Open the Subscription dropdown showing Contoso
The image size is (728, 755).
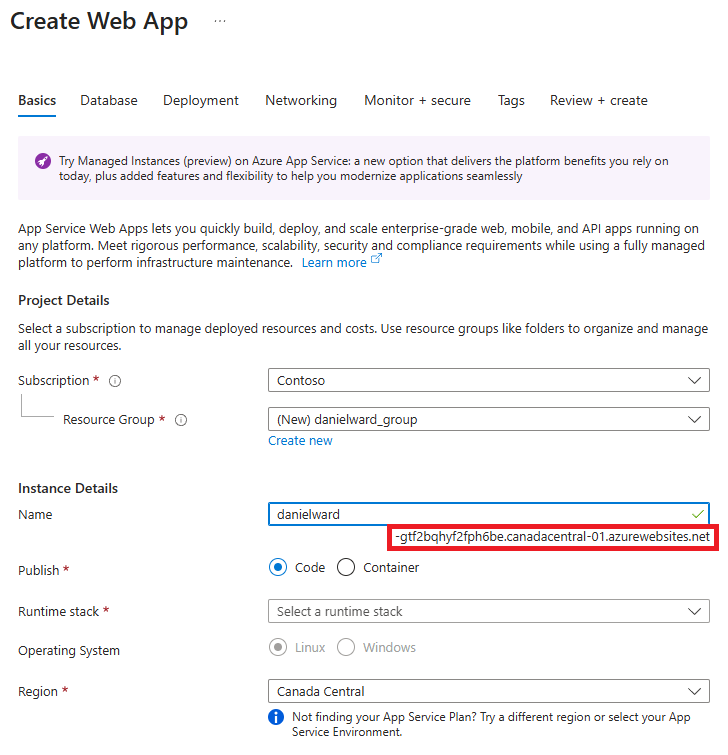coord(489,380)
